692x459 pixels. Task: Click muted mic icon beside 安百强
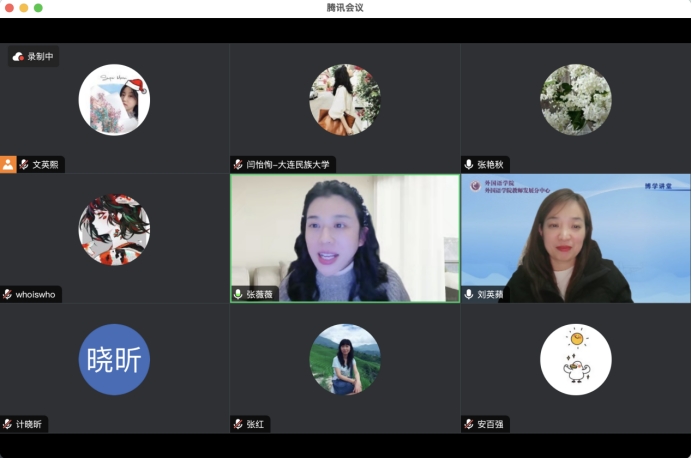pos(469,424)
